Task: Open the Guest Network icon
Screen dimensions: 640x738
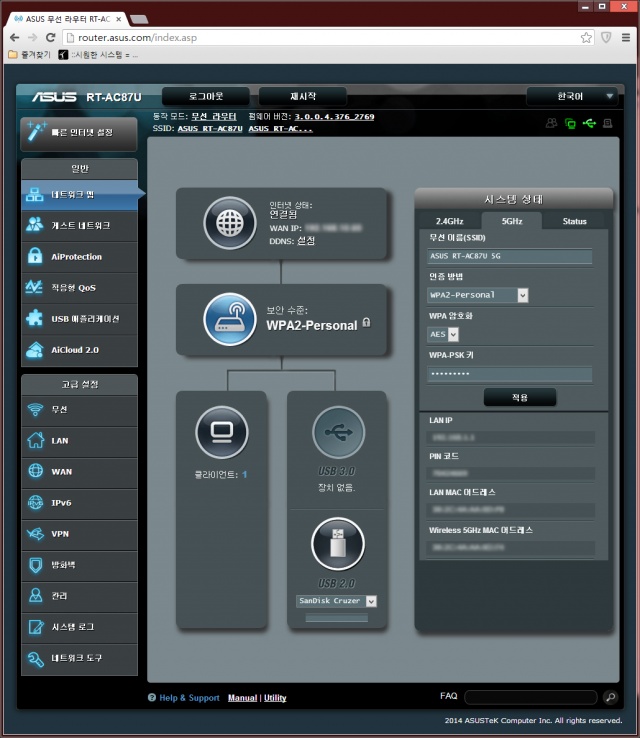Action: [35, 225]
